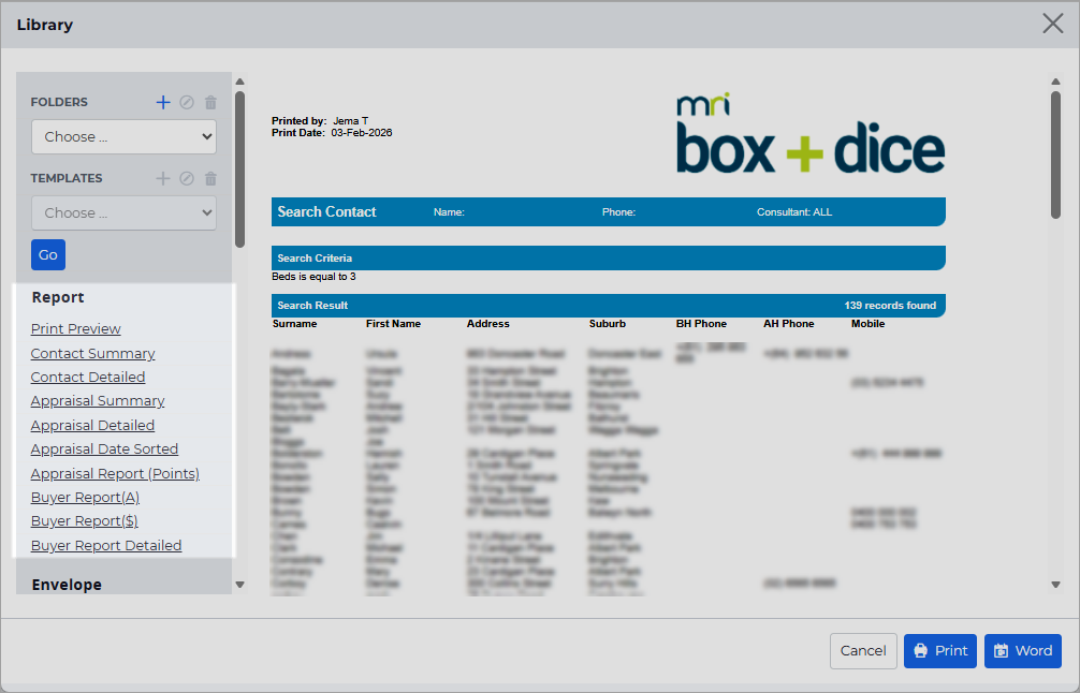Screen dimensions: 1080x693
Task: Click the Mobile column header
Action: [868, 324]
